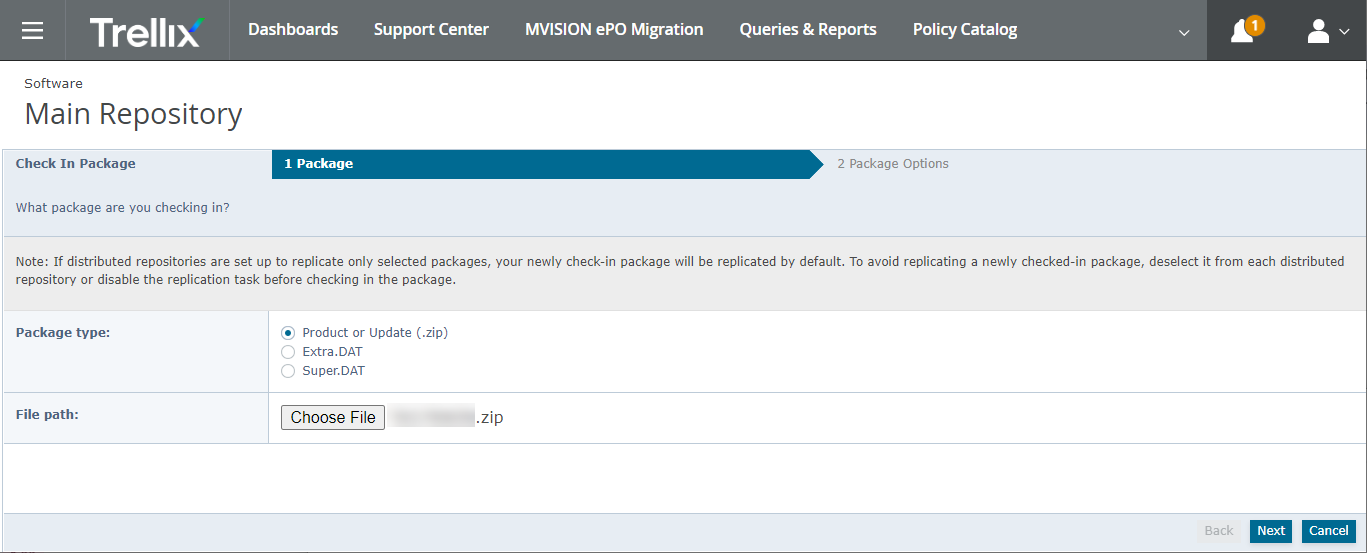Click the Check In Package label
The height and width of the screenshot is (553, 1367).
76,164
